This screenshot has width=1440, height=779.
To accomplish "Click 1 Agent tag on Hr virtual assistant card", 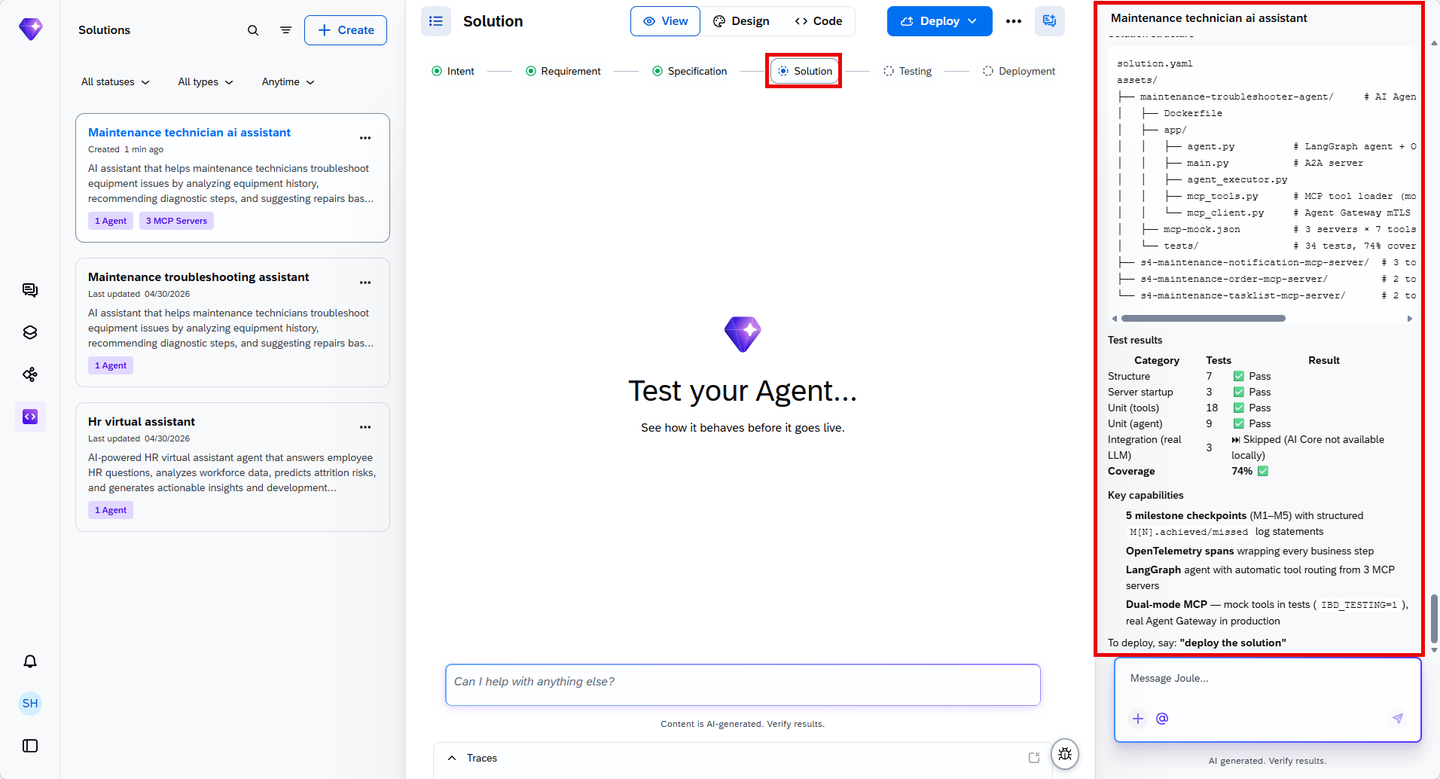I will (110, 510).
